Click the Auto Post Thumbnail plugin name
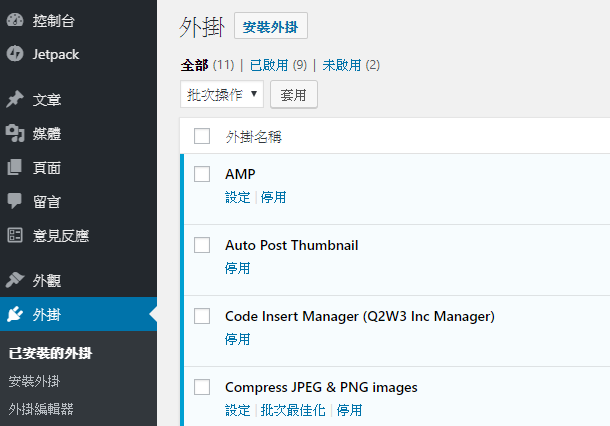 pos(291,245)
